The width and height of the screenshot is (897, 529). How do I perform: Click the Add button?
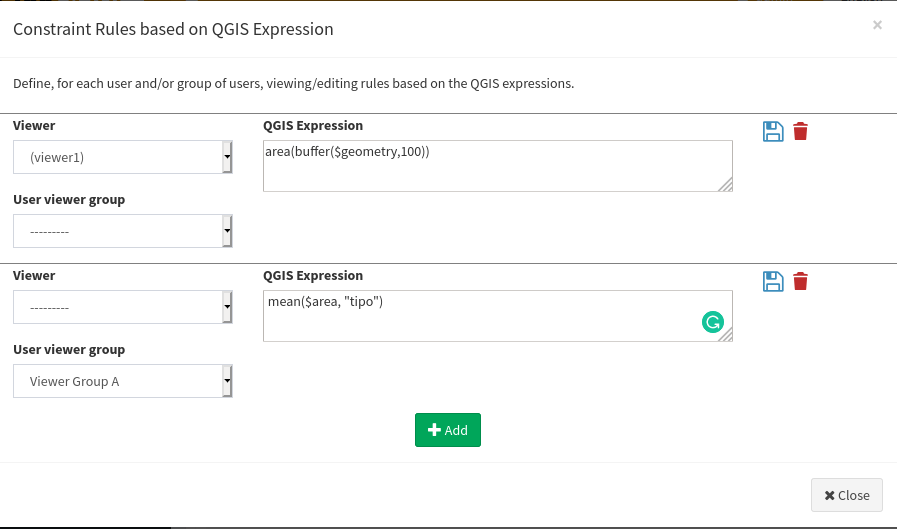click(x=448, y=430)
